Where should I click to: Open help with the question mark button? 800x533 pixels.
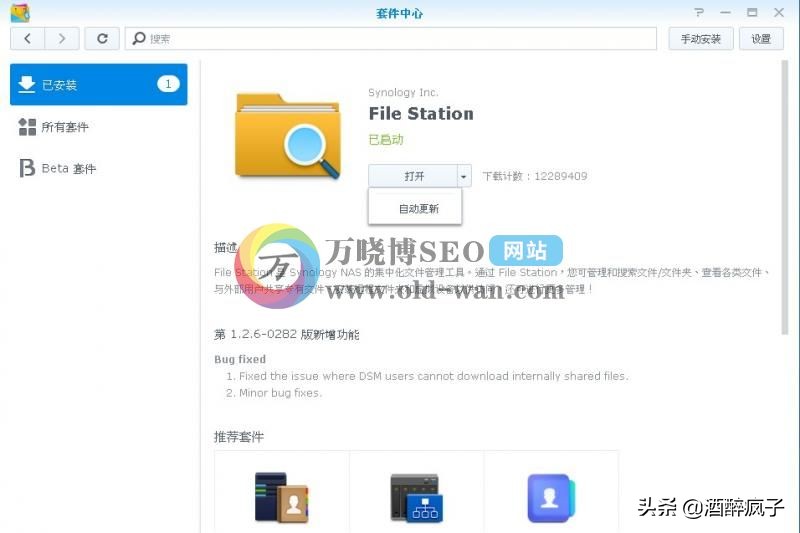(x=698, y=12)
